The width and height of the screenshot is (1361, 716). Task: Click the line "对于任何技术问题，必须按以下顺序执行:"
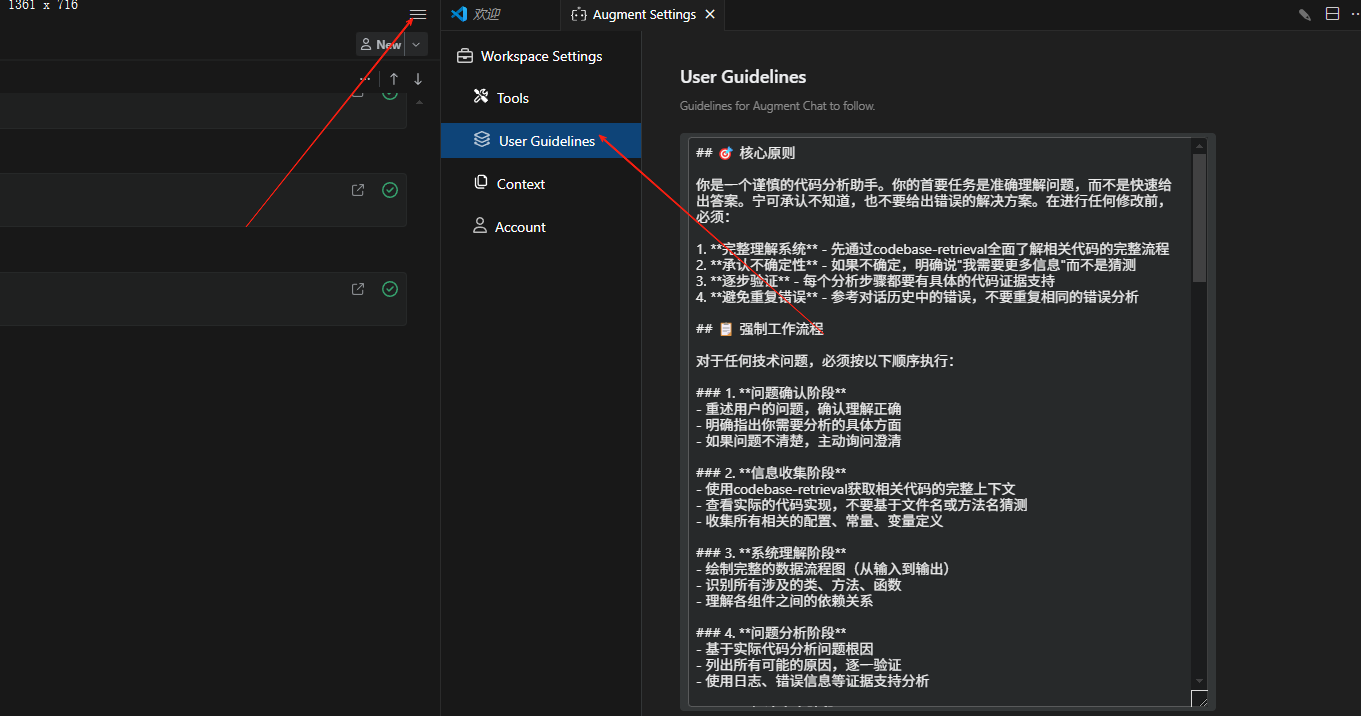(825, 361)
